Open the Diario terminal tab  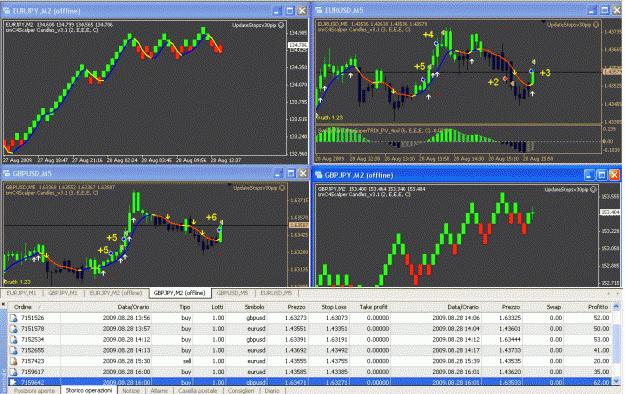pos(272,390)
